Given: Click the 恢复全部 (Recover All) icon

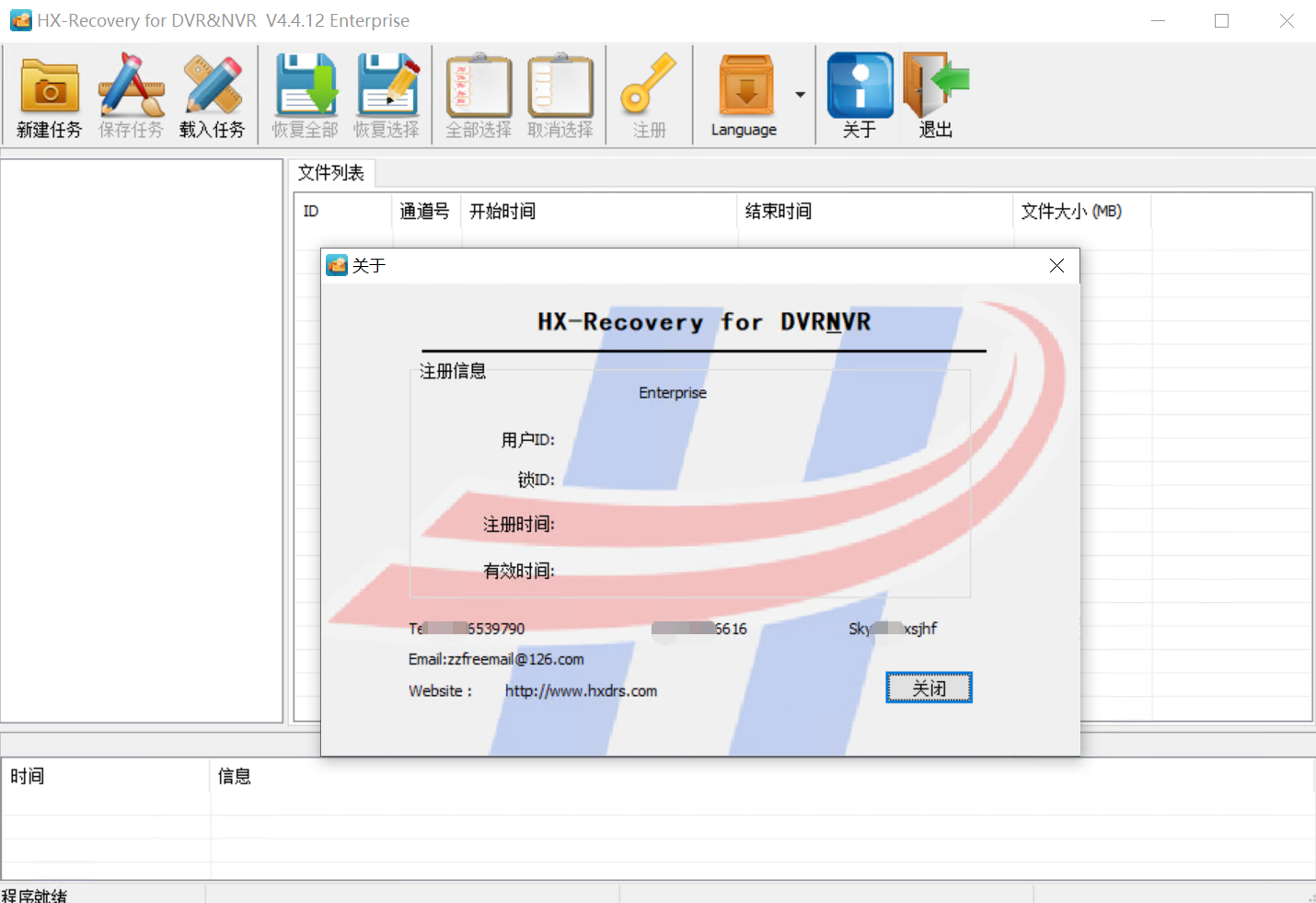Looking at the screenshot, I should tap(306, 95).
